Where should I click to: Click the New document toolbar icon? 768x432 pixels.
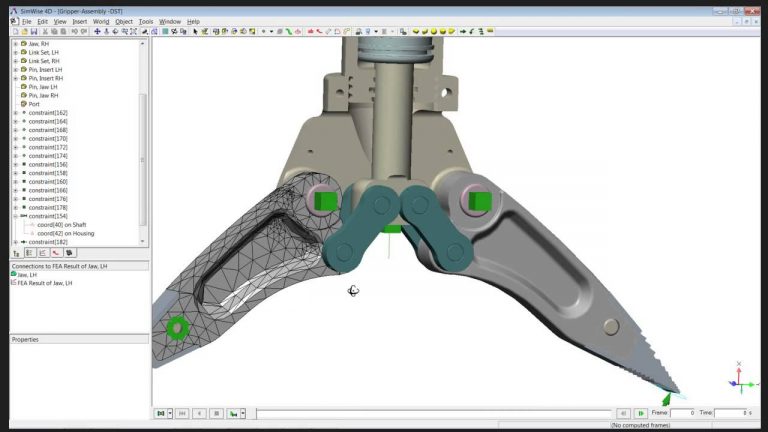[16, 31]
